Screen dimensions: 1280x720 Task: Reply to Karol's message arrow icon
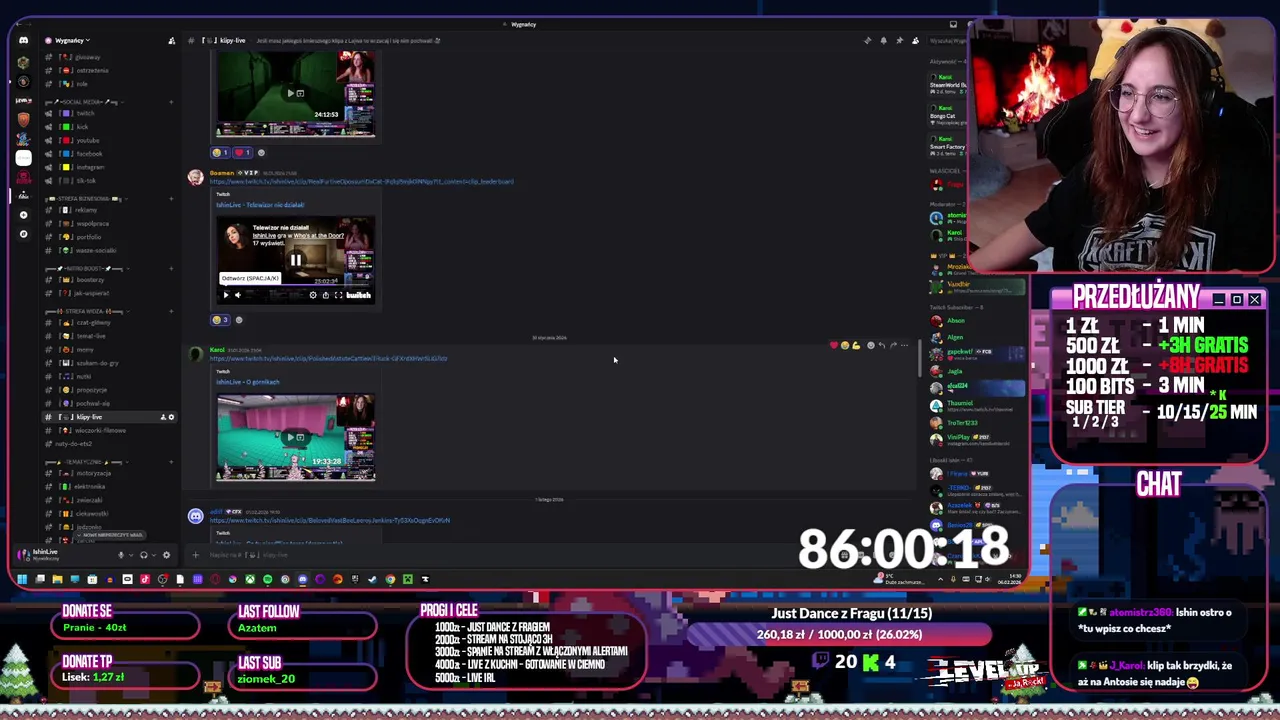click(881, 345)
